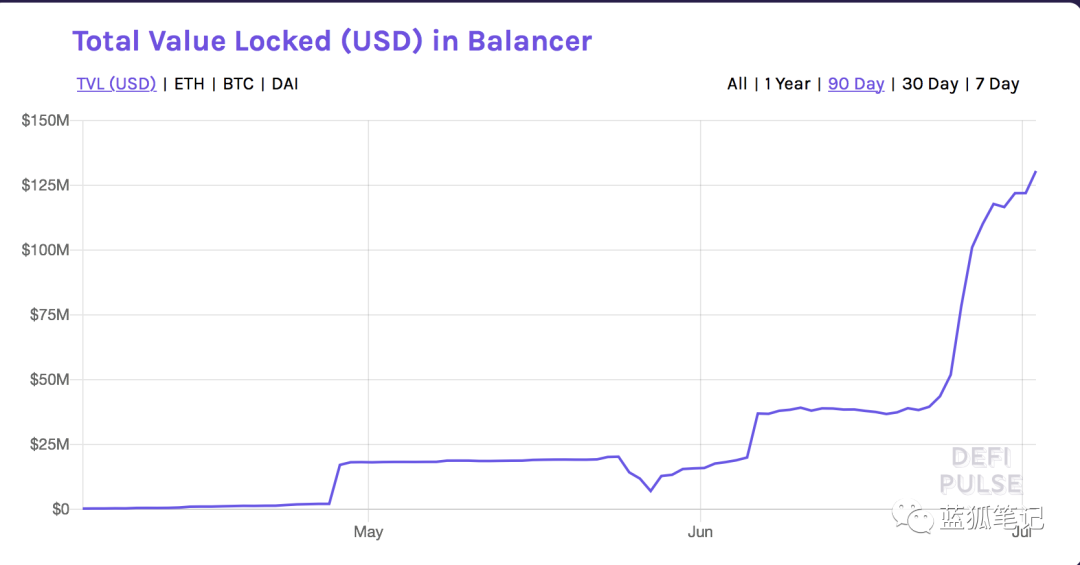Viewport: 1080px width, 565px height.
Task: Switch chart metric to BTC
Action: [238, 84]
